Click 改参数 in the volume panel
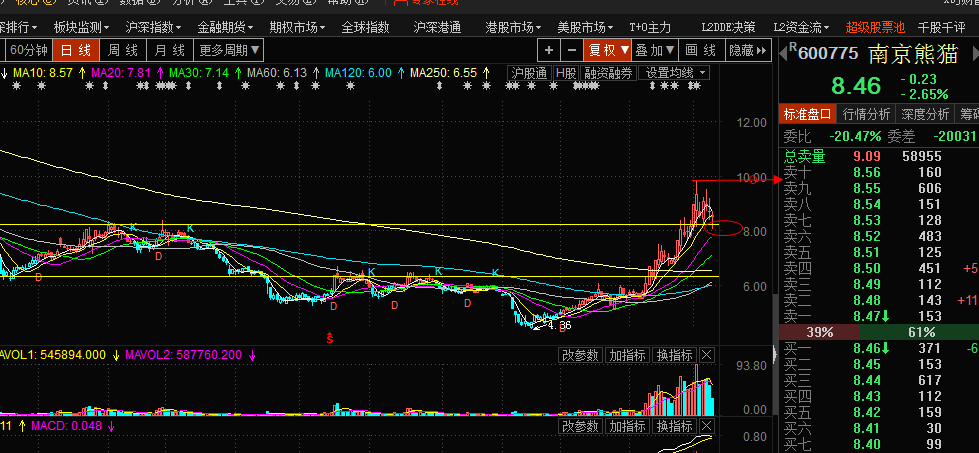Image resolution: width=979 pixels, height=453 pixels. coord(581,355)
